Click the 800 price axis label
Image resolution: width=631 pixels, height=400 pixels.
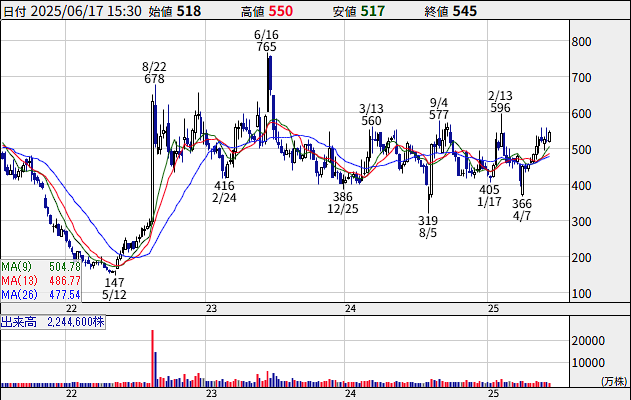(x=582, y=42)
